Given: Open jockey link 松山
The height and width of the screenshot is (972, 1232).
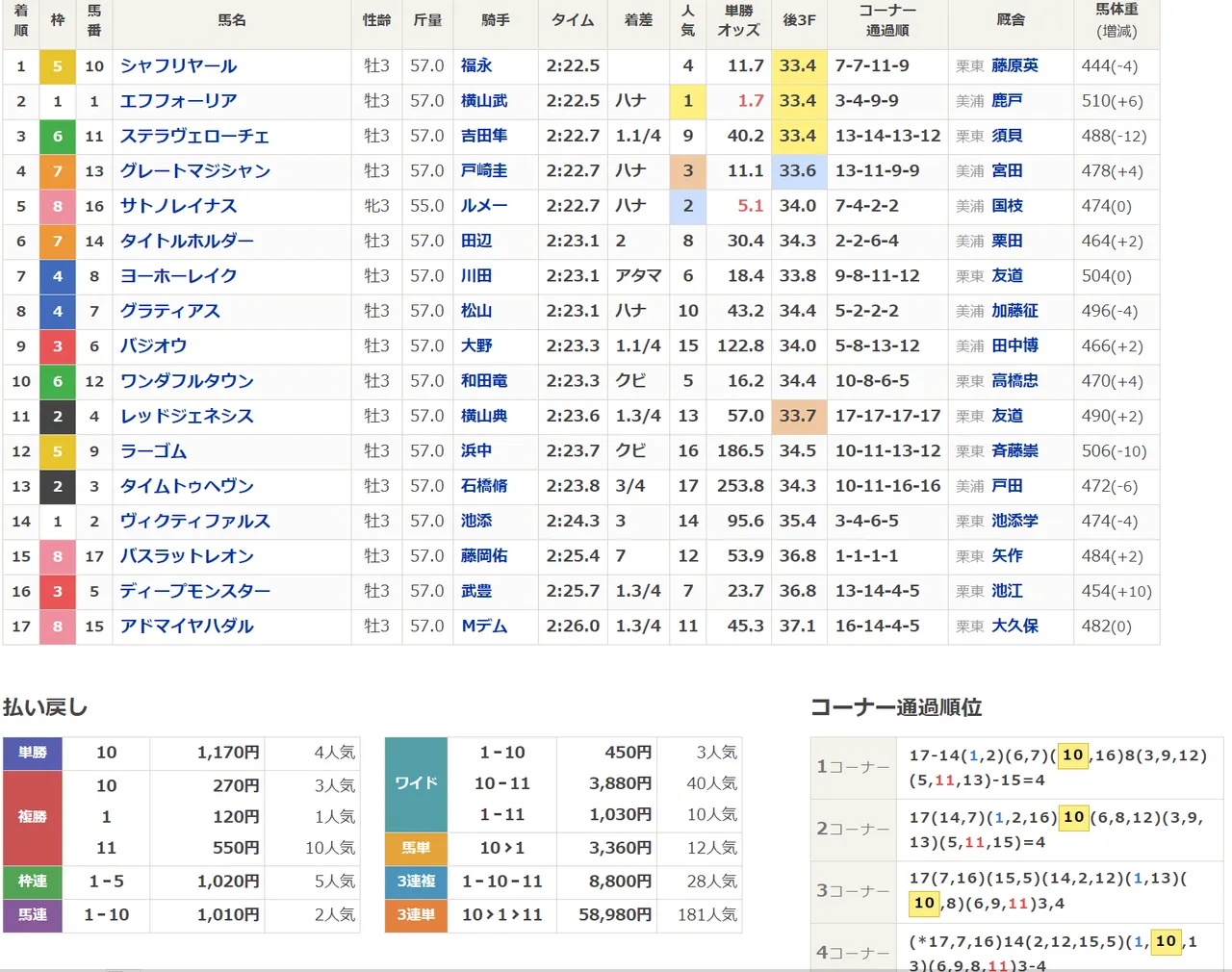Looking at the screenshot, I should (476, 311).
